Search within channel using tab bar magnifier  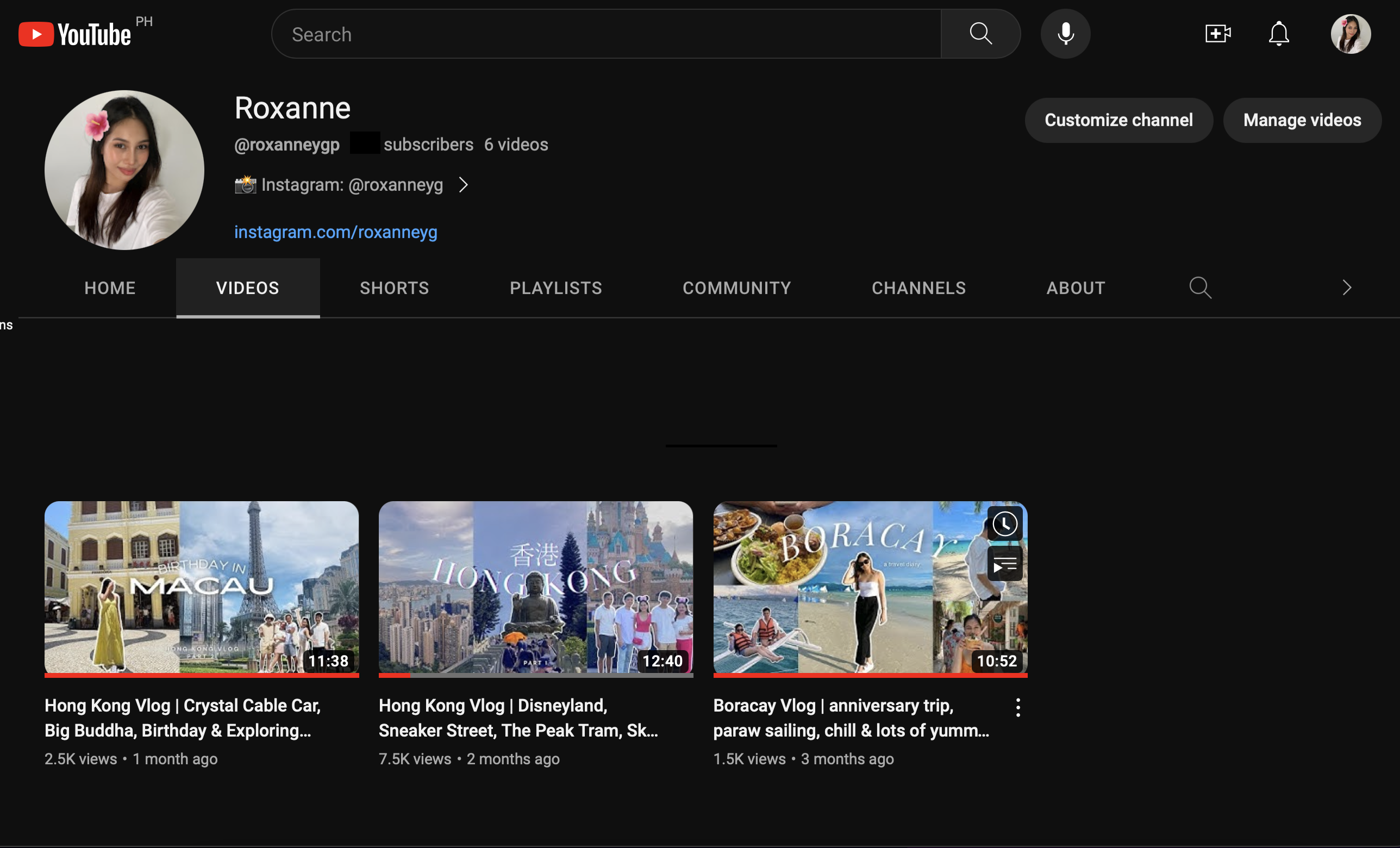point(1200,288)
